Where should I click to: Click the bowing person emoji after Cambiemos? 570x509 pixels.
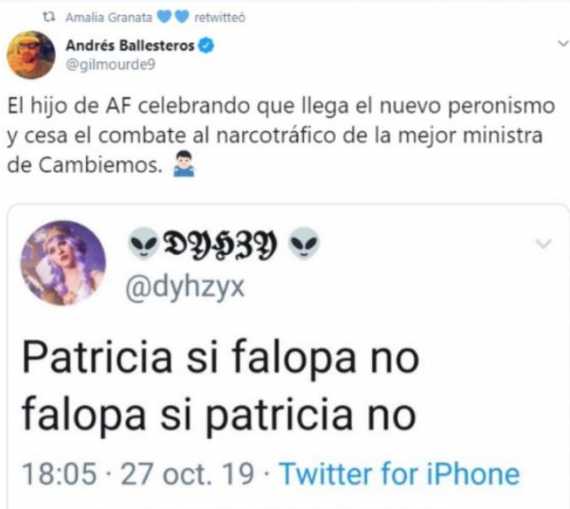pos(184,164)
